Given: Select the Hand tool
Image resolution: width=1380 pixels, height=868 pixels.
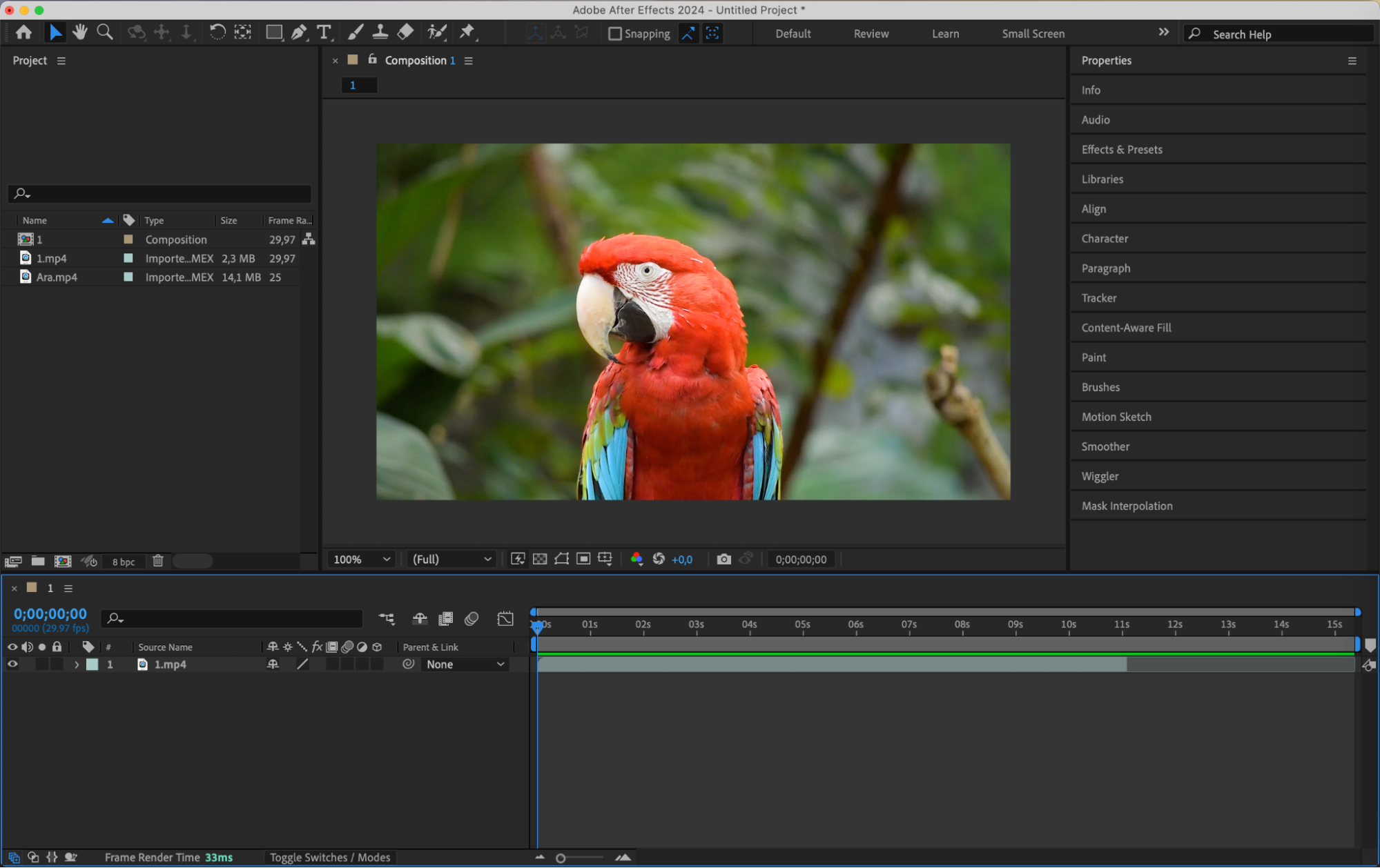Looking at the screenshot, I should pyautogui.click(x=80, y=32).
